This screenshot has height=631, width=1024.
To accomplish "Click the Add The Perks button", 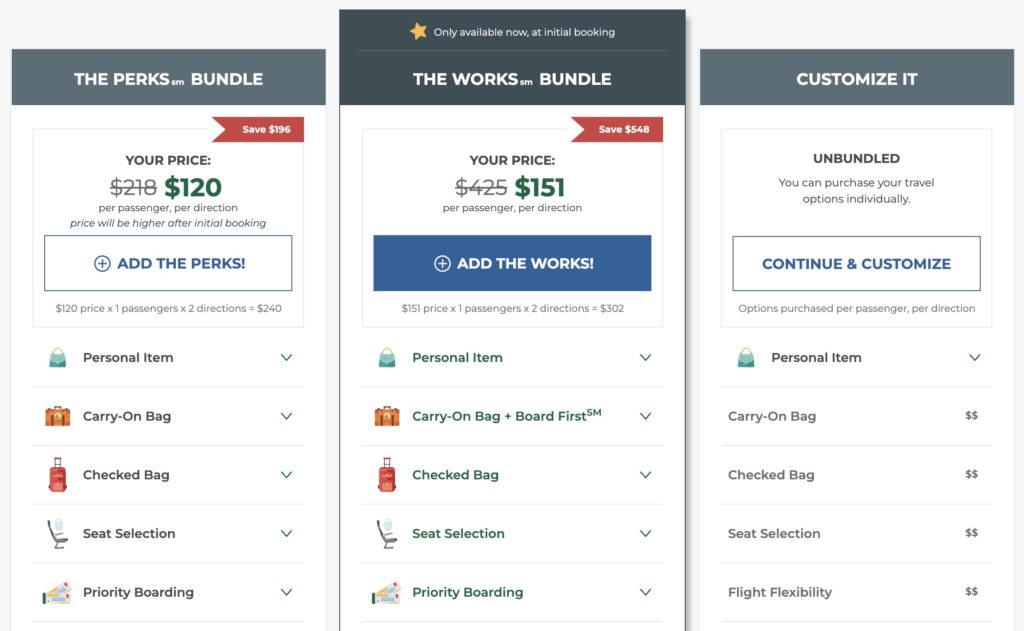I will (167, 263).
